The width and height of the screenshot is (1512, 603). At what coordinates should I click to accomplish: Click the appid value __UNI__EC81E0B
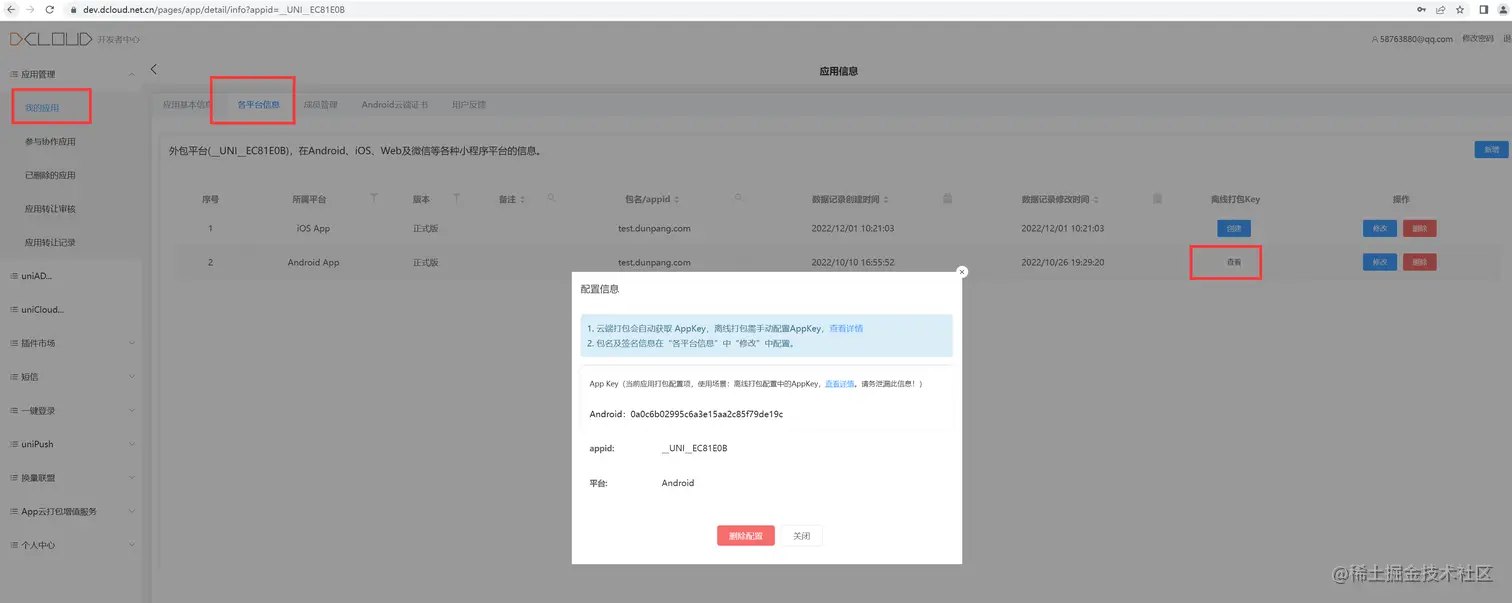pos(695,448)
